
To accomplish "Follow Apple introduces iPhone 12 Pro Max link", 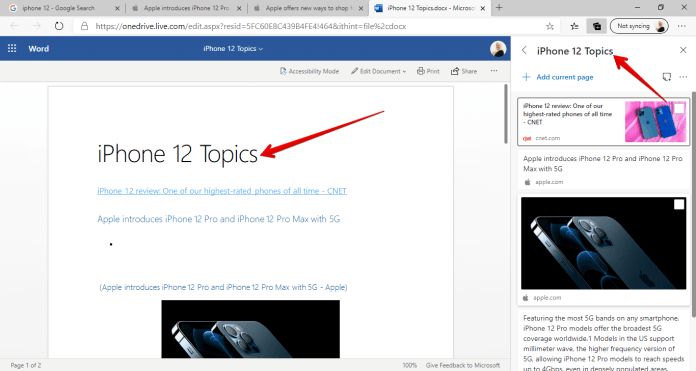I will 218,219.
